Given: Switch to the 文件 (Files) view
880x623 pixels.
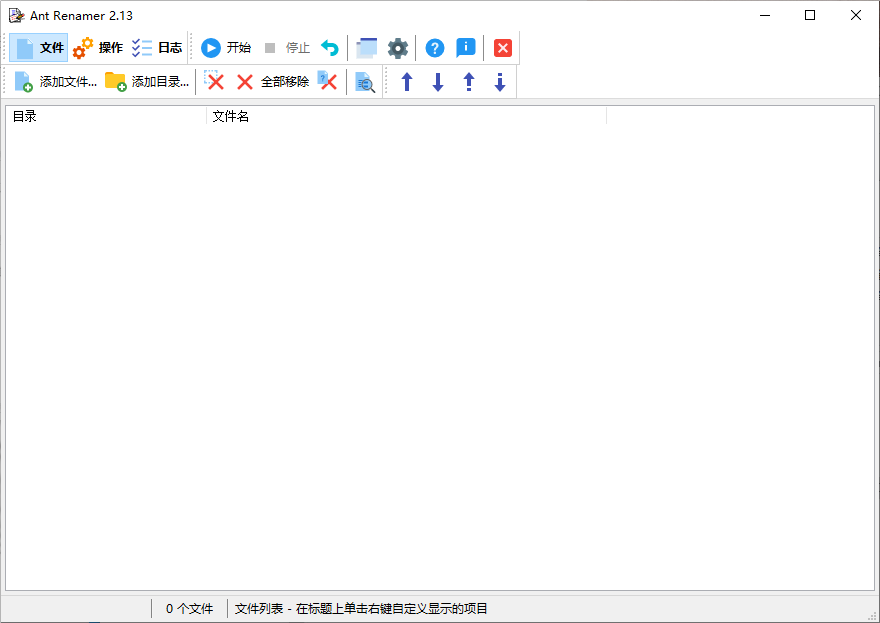Looking at the screenshot, I should 40,48.
